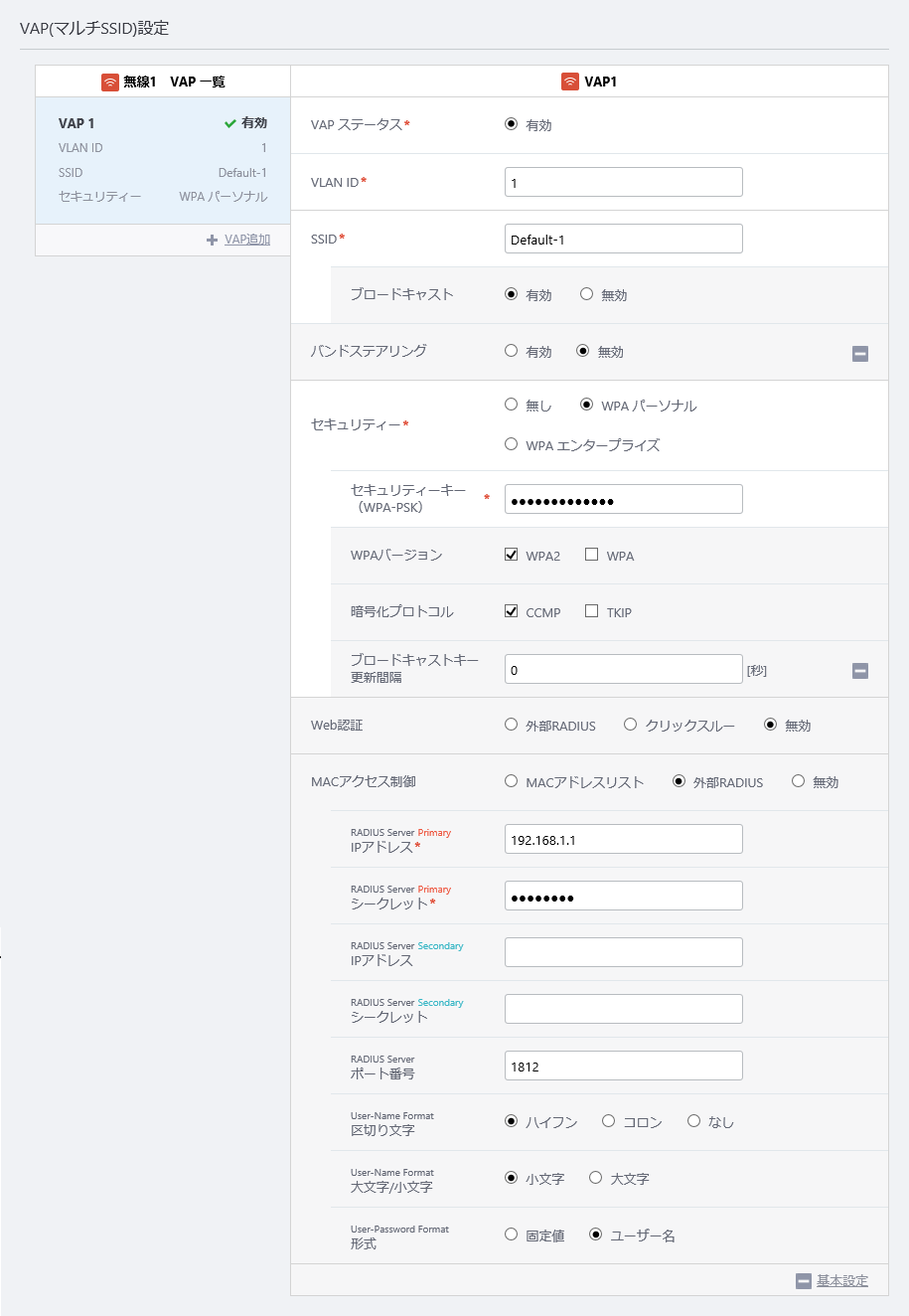Enable the TKIP encryption checkbox
The height and width of the screenshot is (1316, 909).
591,611
